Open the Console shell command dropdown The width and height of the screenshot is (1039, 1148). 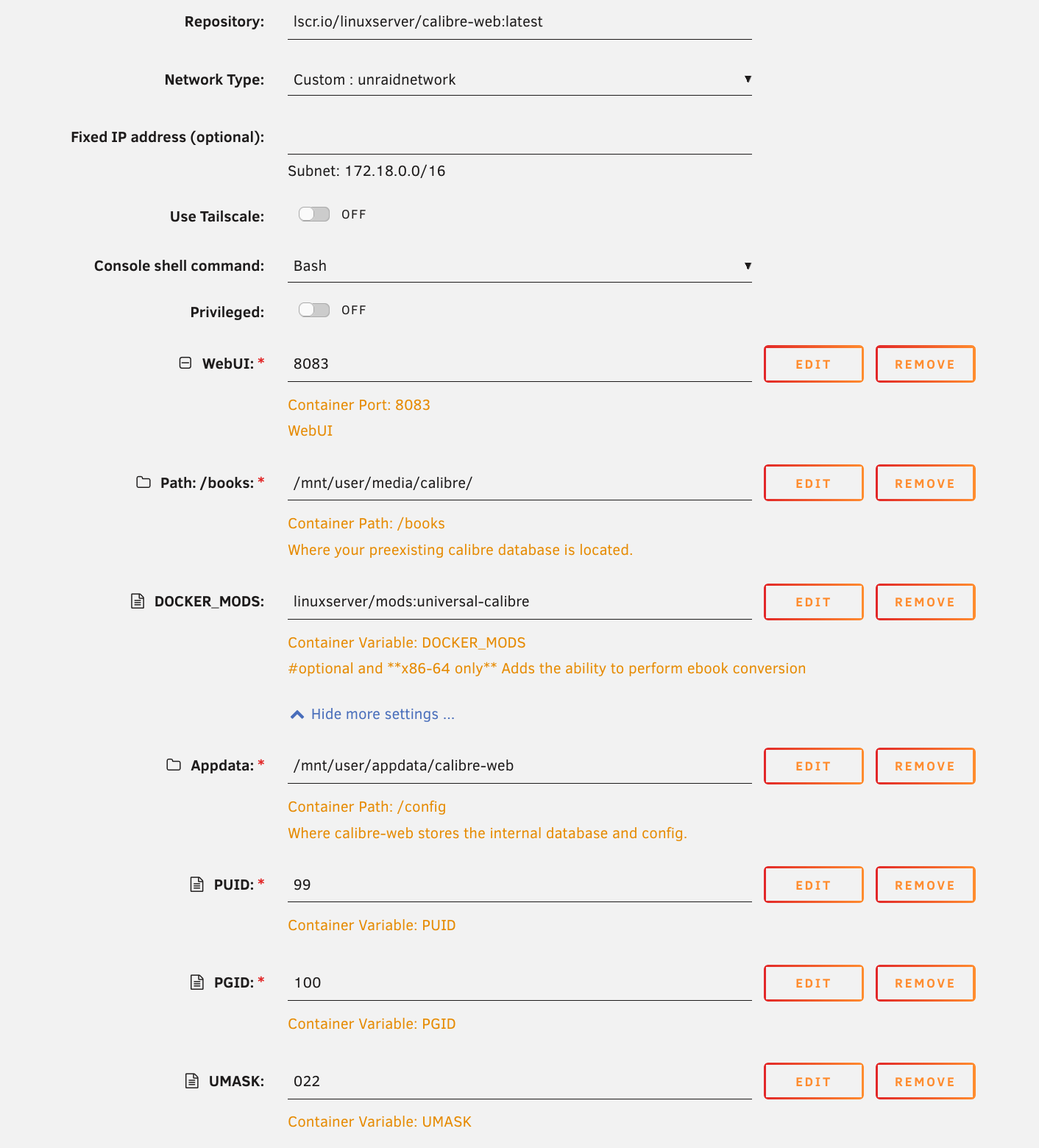[519, 266]
